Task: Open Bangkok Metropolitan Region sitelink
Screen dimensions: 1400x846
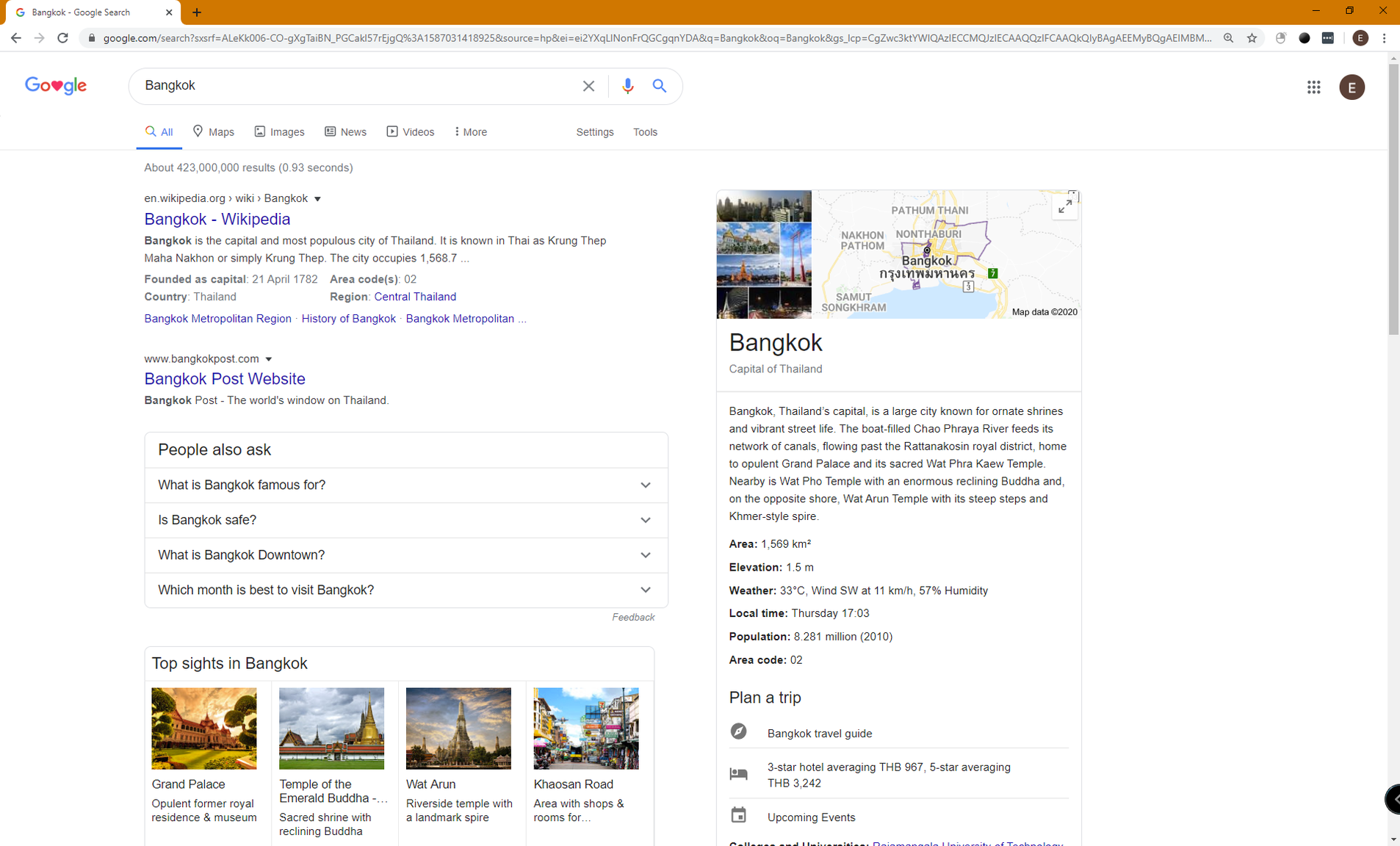Action: coord(217,319)
